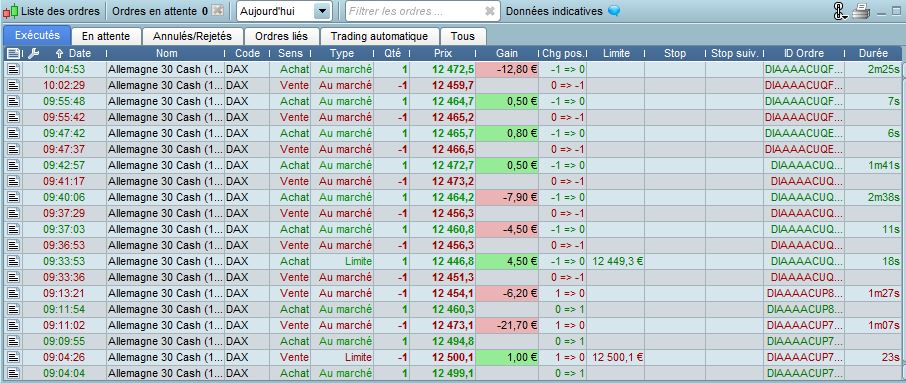Click the 4,50 € green gain cell
The width and height of the screenshot is (906, 383).
pos(507,261)
